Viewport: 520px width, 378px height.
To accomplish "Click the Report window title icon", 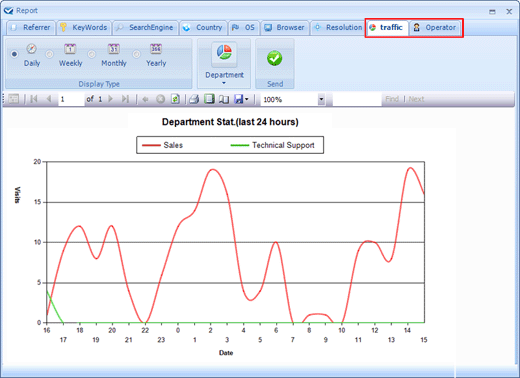I will click(9, 11).
